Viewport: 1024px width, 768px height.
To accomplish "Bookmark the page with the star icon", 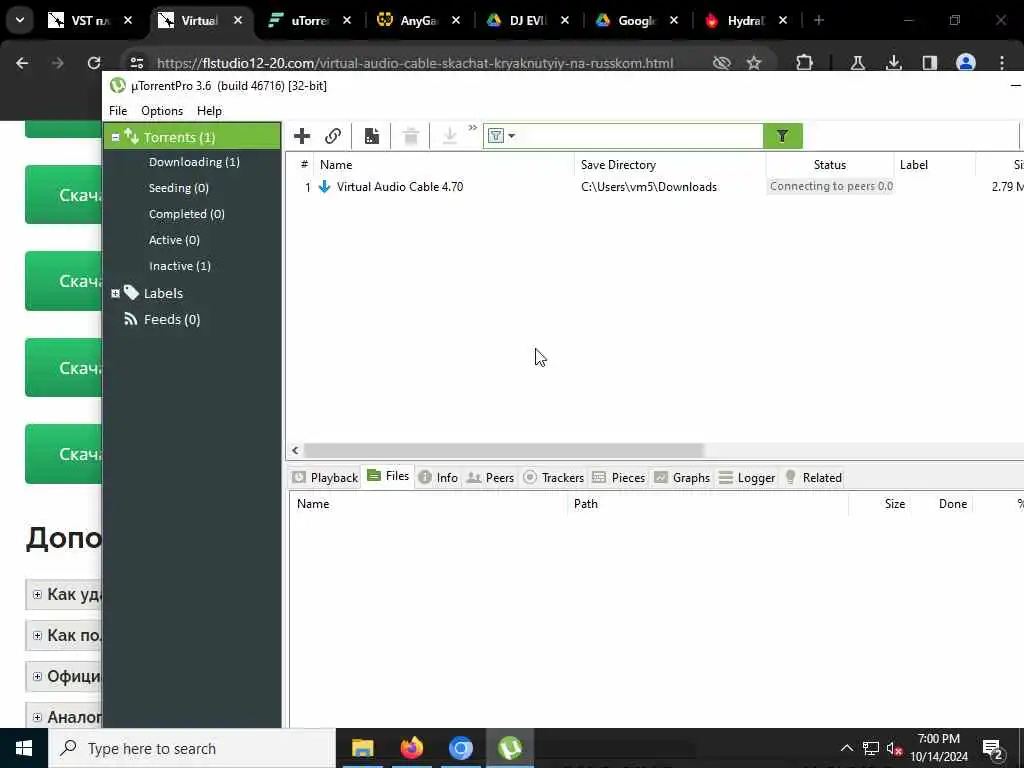I will 754,63.
